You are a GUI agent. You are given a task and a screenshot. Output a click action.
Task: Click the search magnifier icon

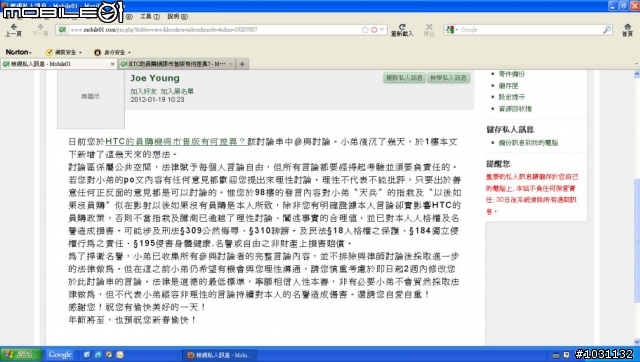607,29
